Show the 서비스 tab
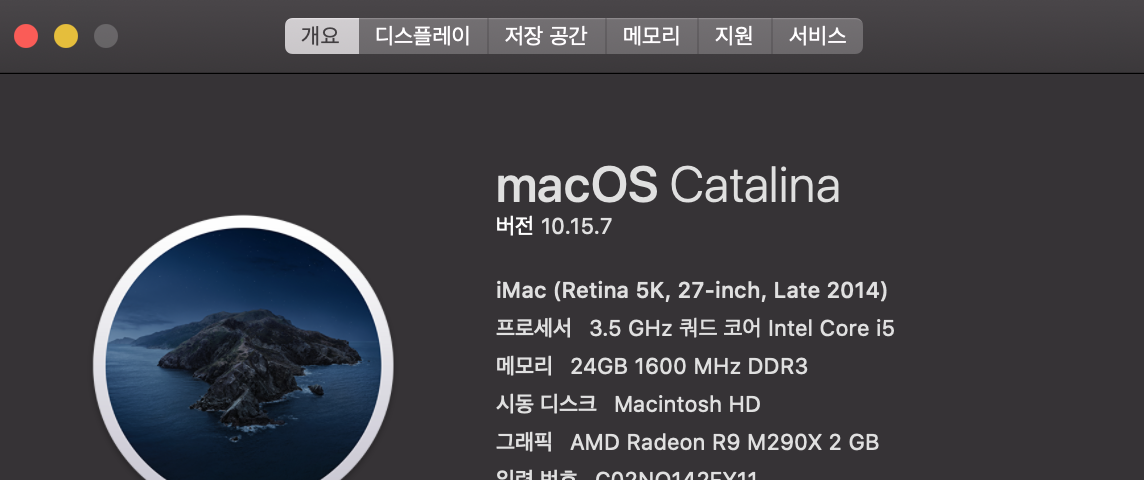The width and height of the screenshot is (1144, 480). (x=817, y=37)
